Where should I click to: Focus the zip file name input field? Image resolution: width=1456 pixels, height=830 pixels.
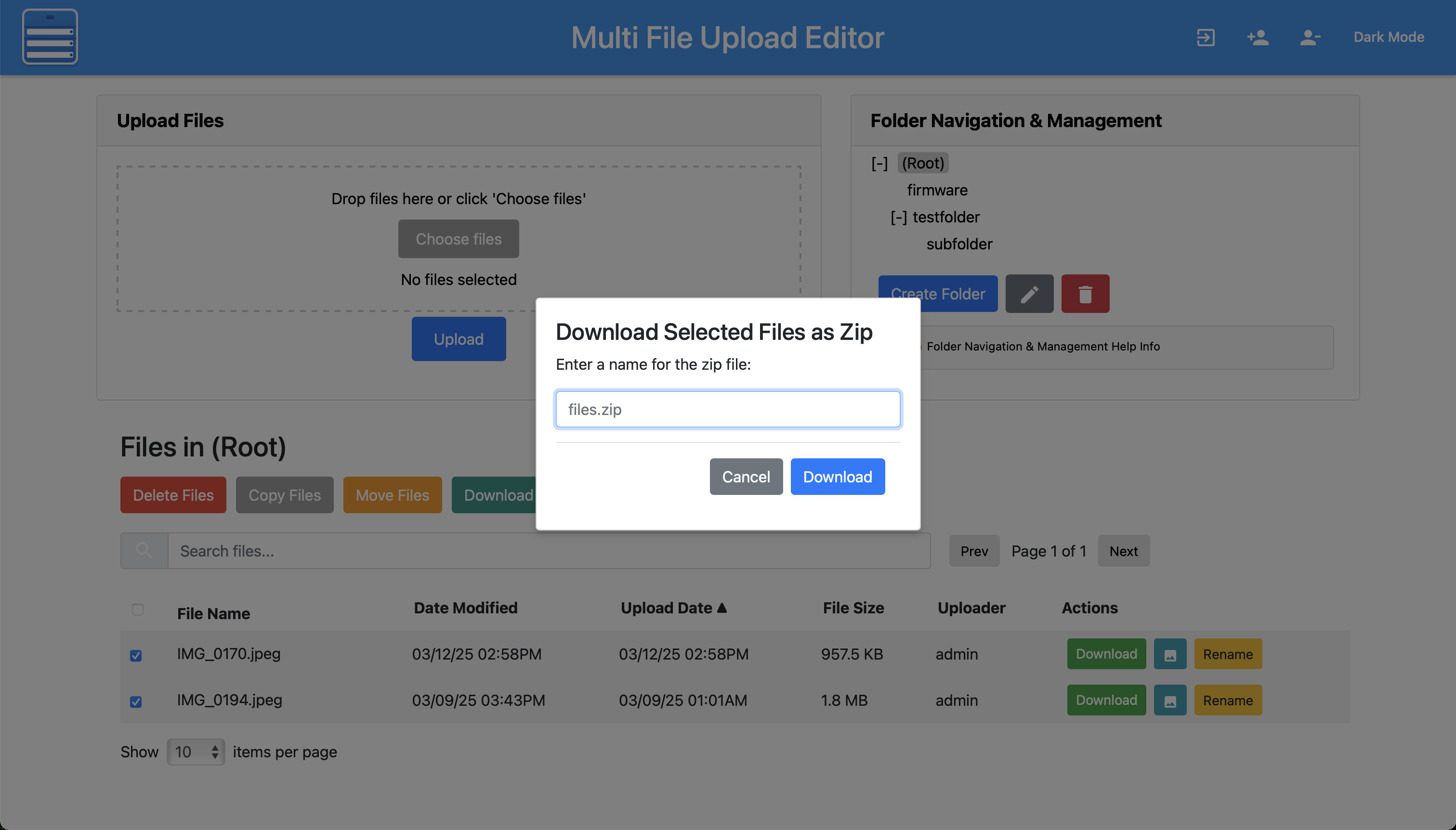tap(728, 409)
